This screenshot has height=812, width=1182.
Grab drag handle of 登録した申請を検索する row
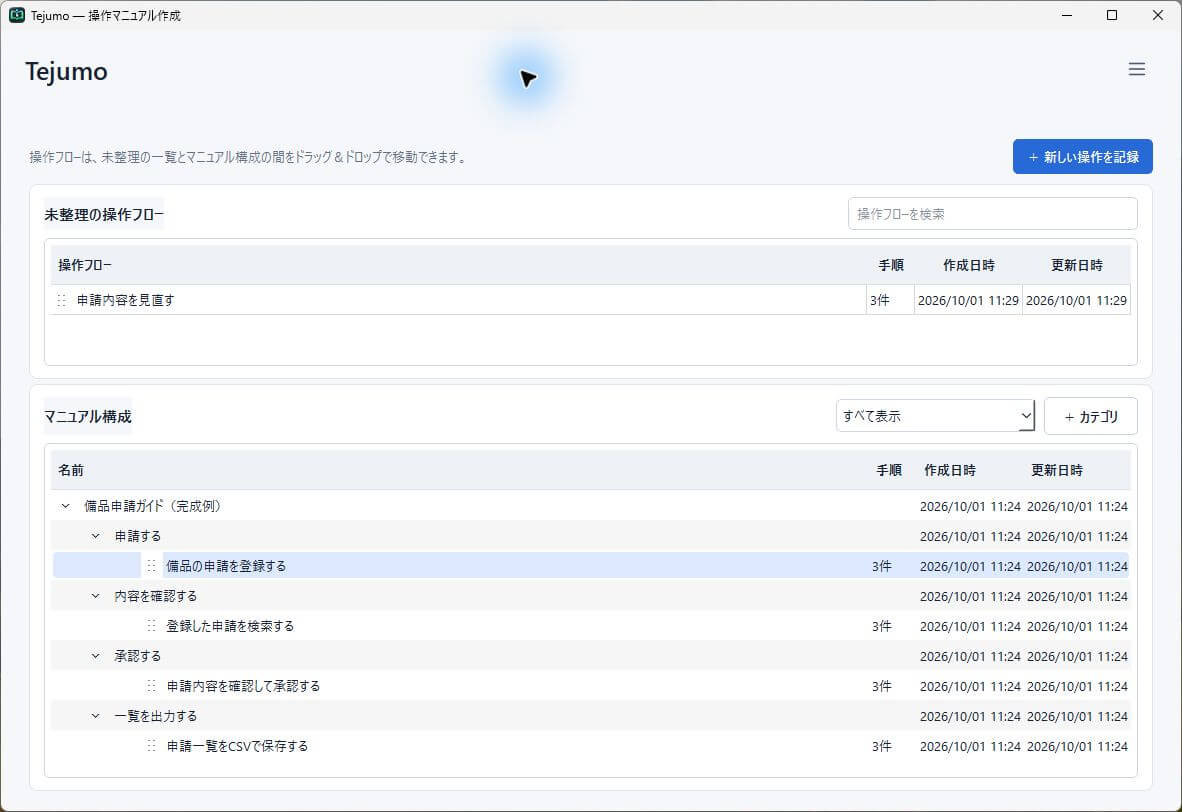[152, 626]
